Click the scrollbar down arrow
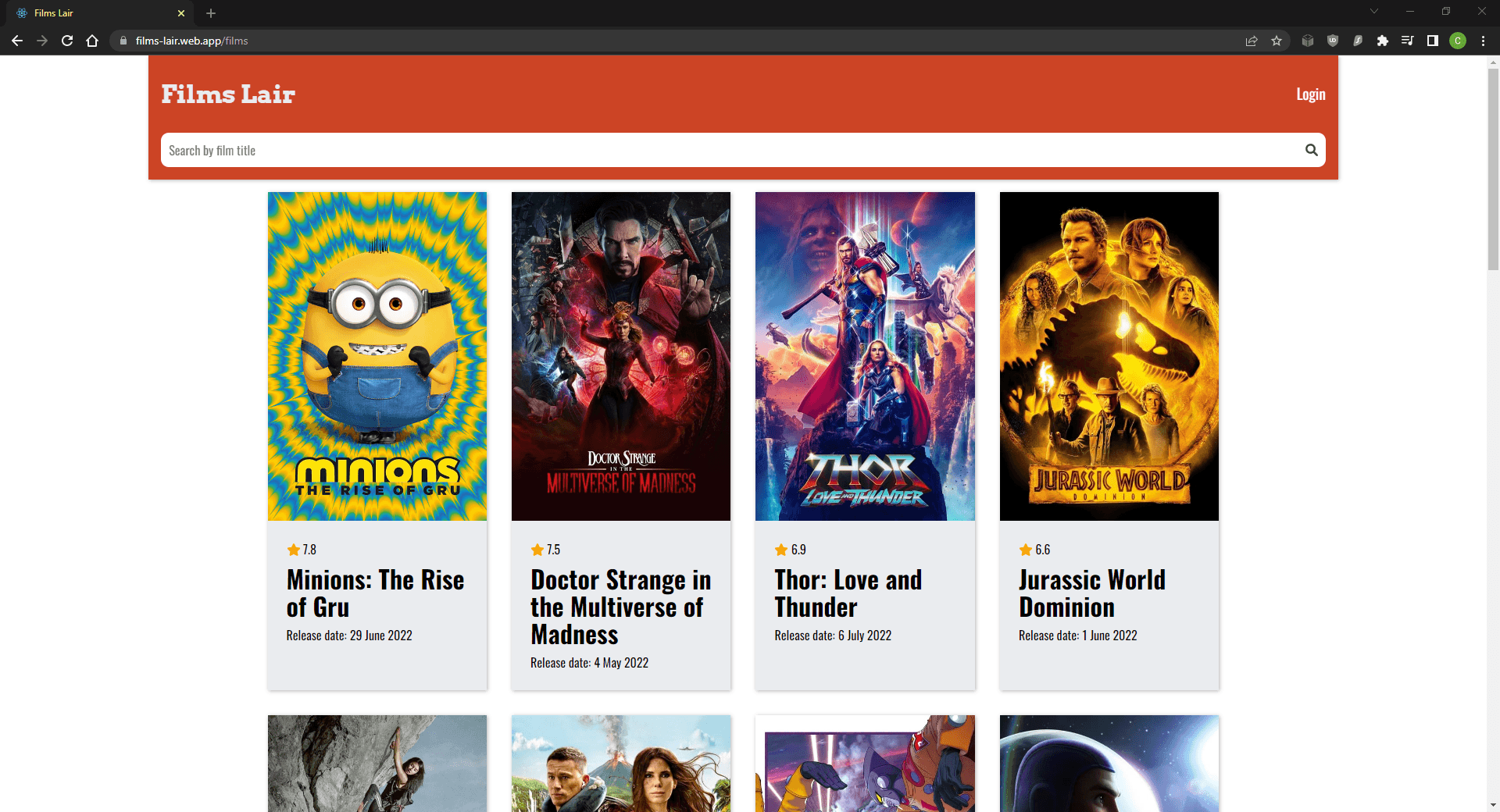The height and width of the screenshot is (812, 1500). pyautogui.click(x=1493, y=805)
